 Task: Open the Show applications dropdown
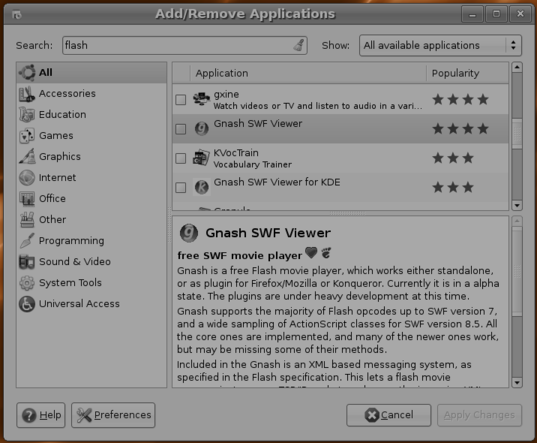point(440,45)
